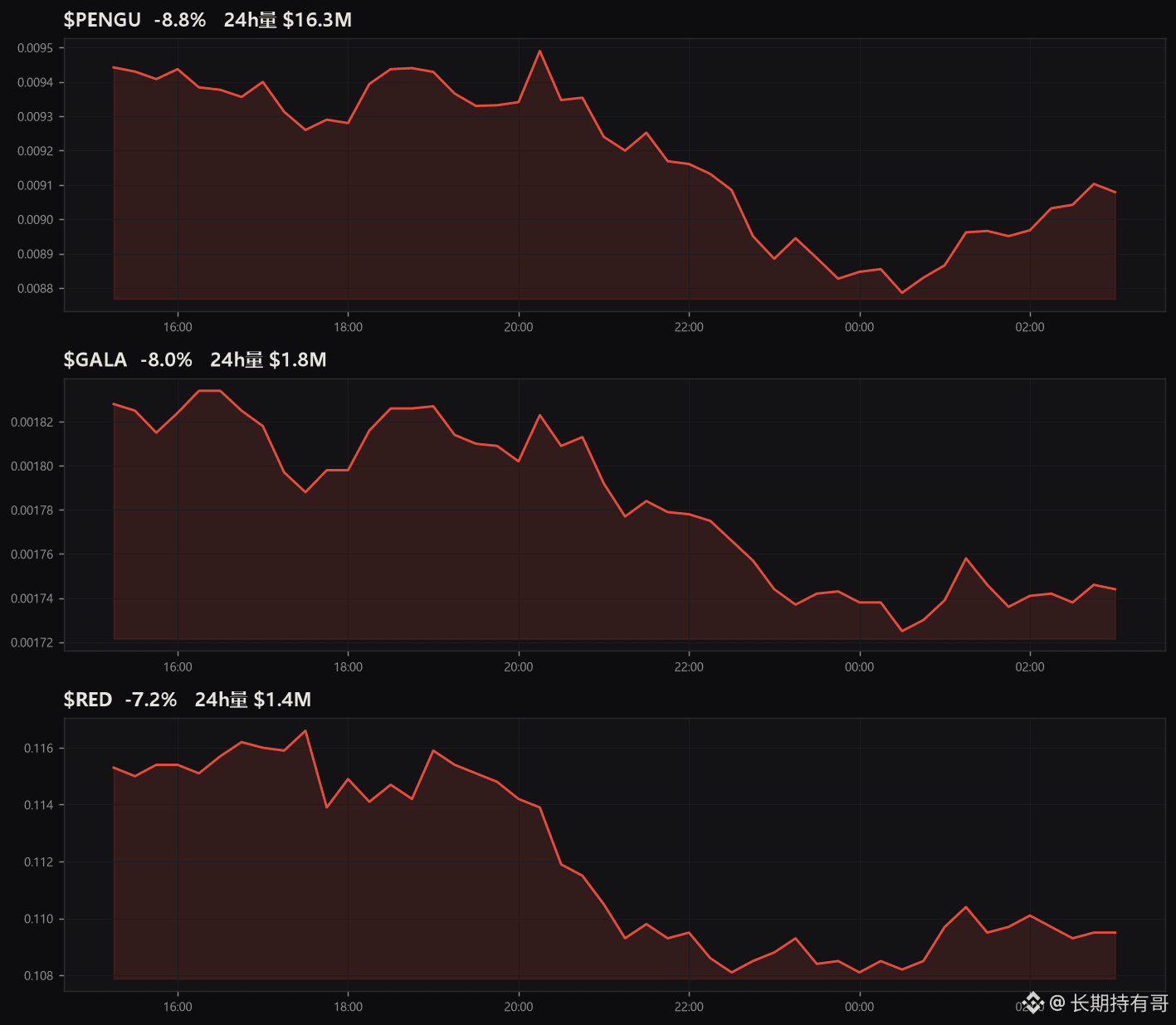Select the -7.2% change value for RED
The height and width of the screenshot is (1025, 1176).
tap(151, 700)
